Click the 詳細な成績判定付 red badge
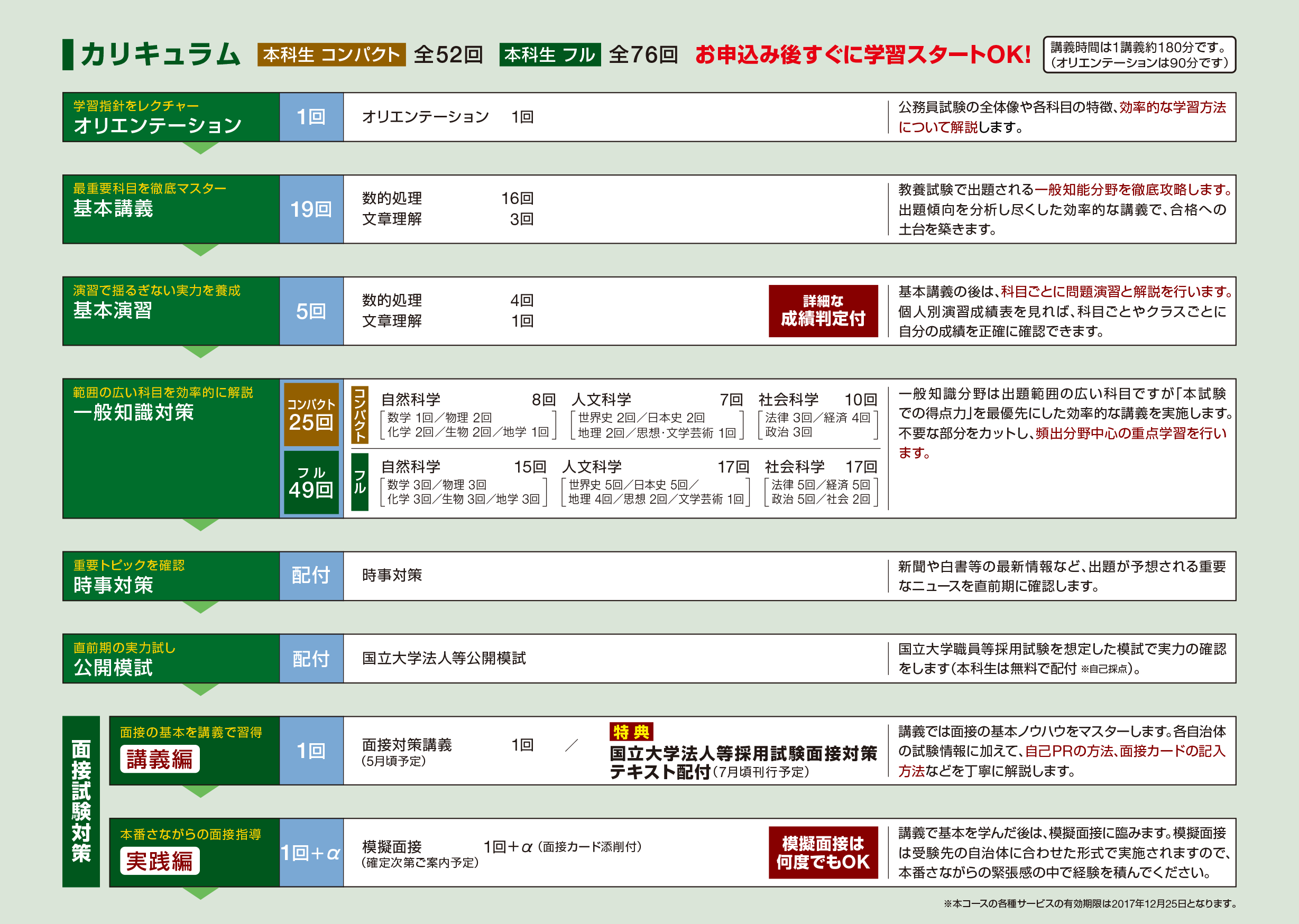This screenshot has width=1299, height=924. point(823,311)
